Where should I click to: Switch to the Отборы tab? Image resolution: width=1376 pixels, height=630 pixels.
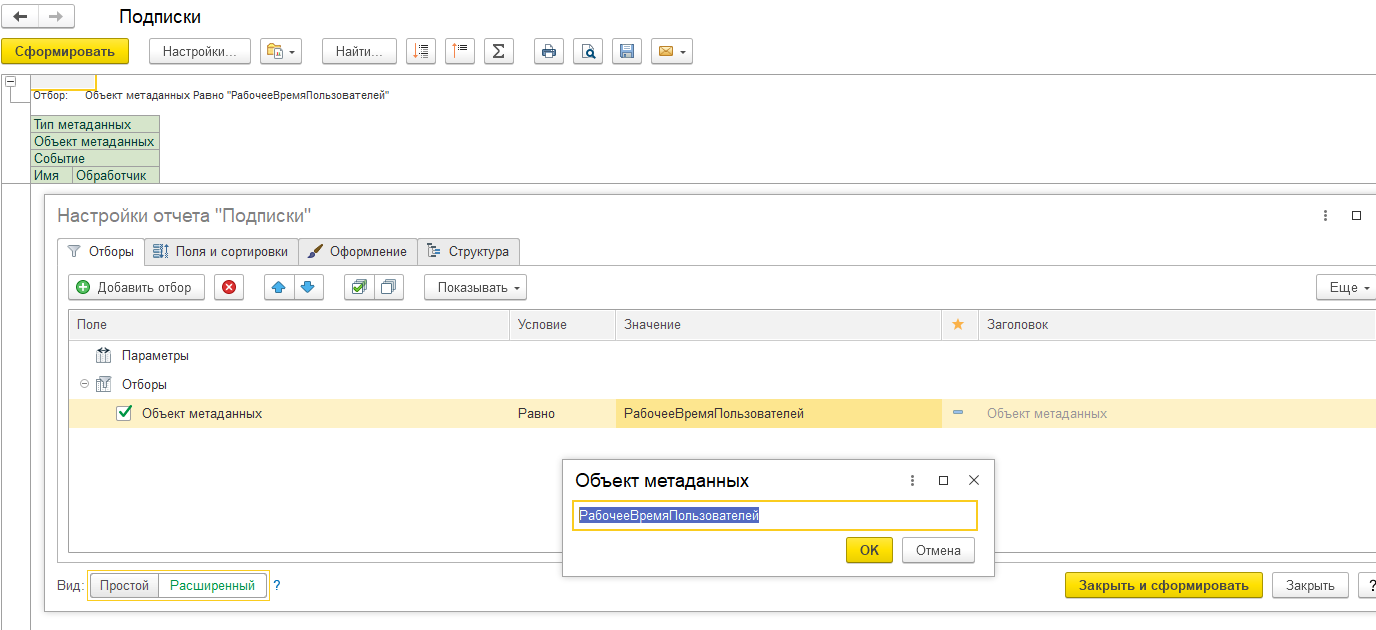coord(101,251)
